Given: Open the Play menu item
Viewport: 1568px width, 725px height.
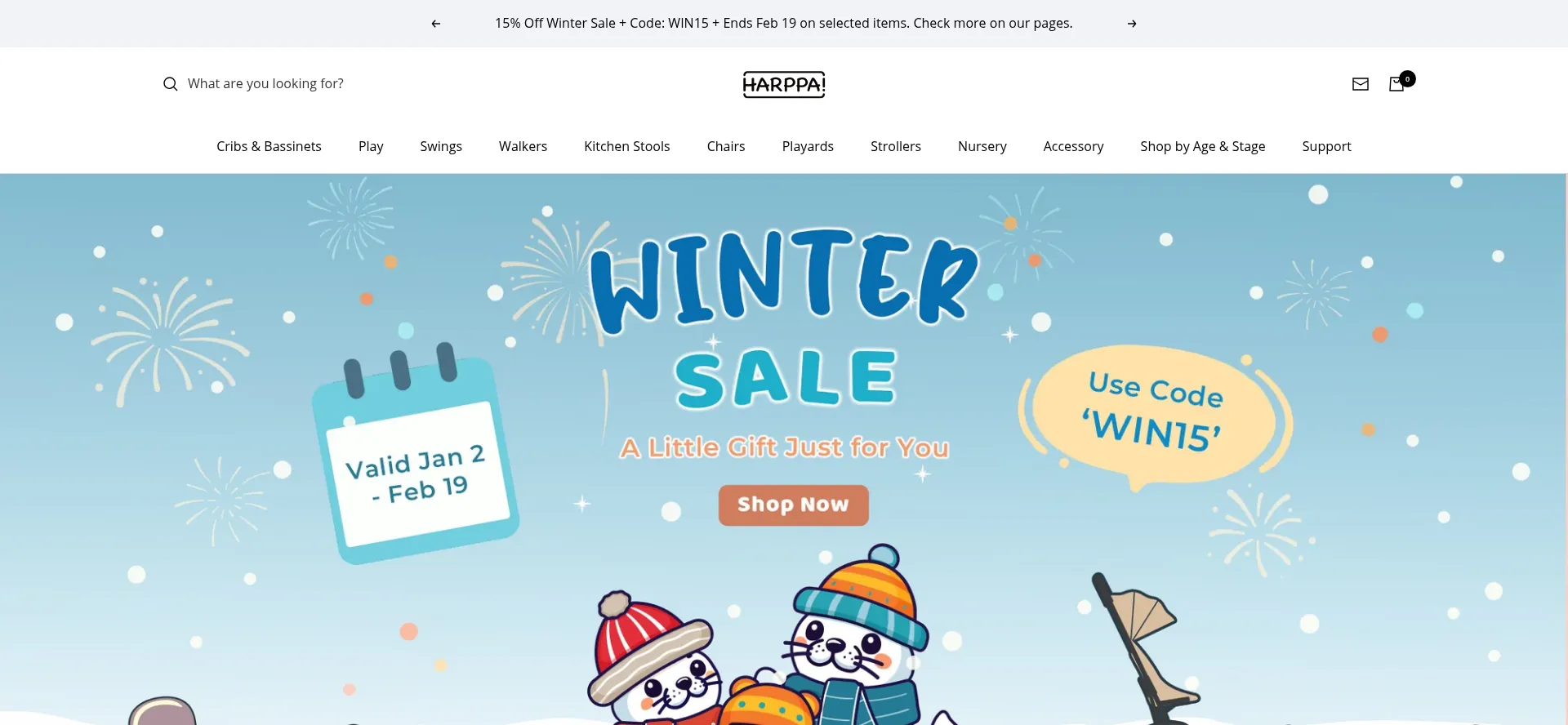Looking at the screenshot, I should point(371,146).
